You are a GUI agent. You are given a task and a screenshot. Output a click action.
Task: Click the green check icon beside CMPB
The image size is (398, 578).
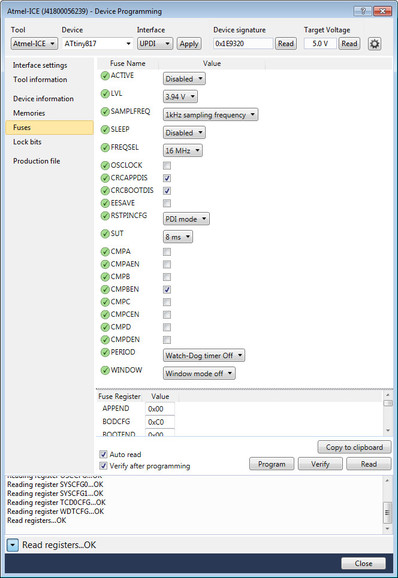click(105, 277)
